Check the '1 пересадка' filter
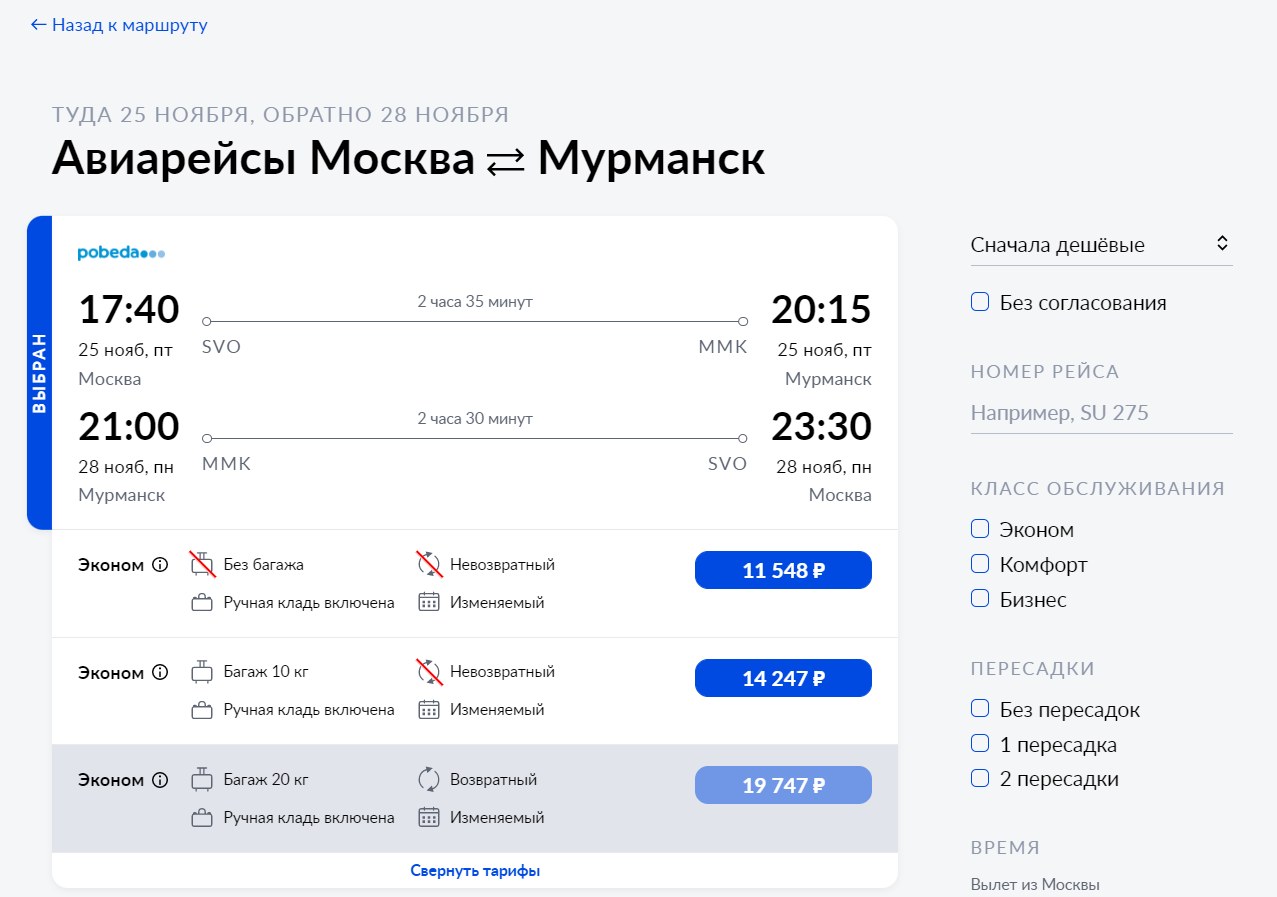This screenshot has height=897, width=1277. pos(980,744)
